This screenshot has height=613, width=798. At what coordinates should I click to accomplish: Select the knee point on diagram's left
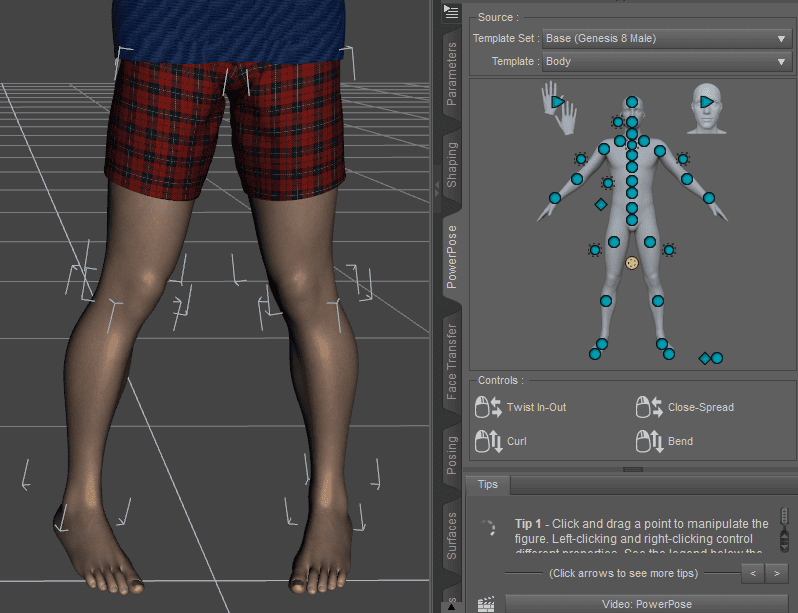click(606, 301)
